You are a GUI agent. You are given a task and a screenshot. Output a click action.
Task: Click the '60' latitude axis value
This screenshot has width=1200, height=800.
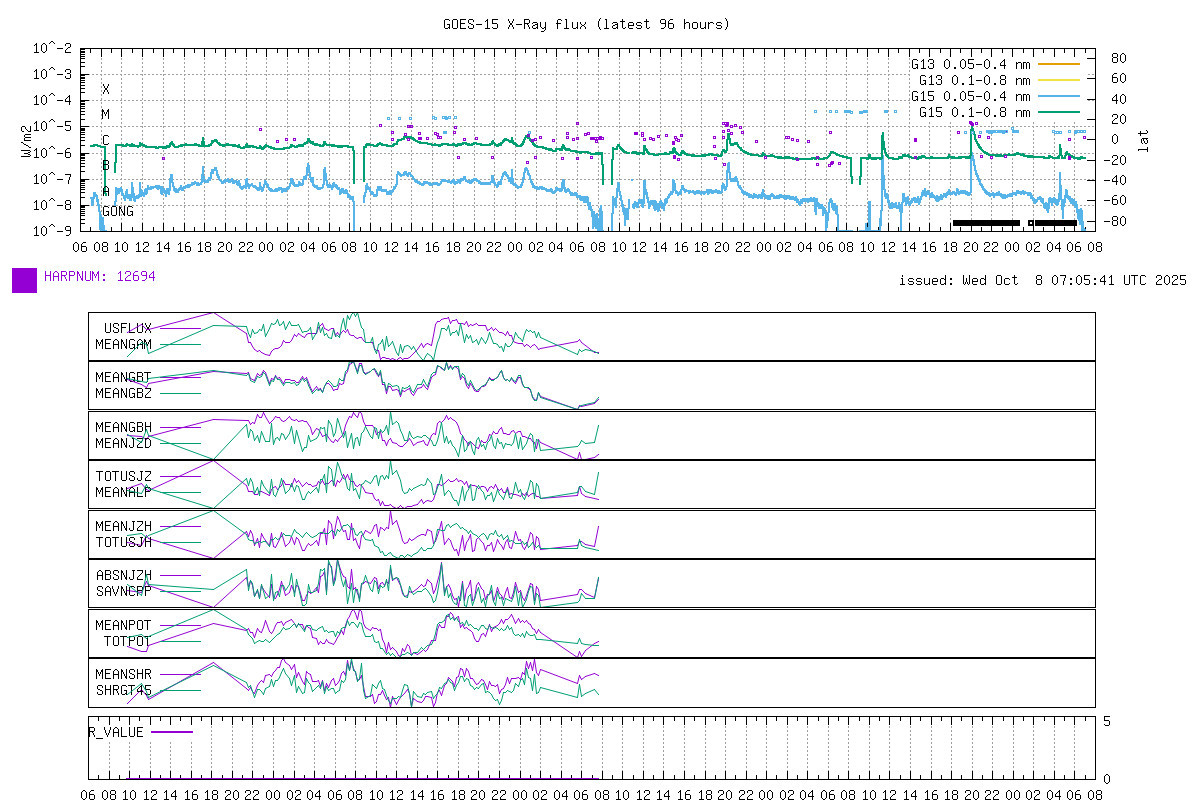[x=1119, y=78]
